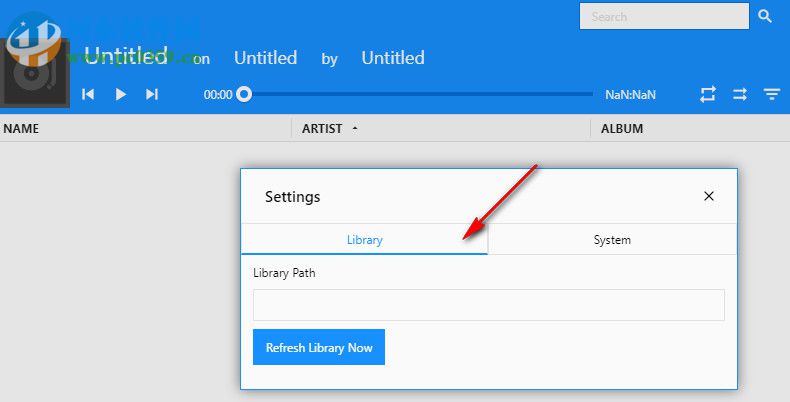
Task: Switch to the System tab
Action: tap(612, 240)
